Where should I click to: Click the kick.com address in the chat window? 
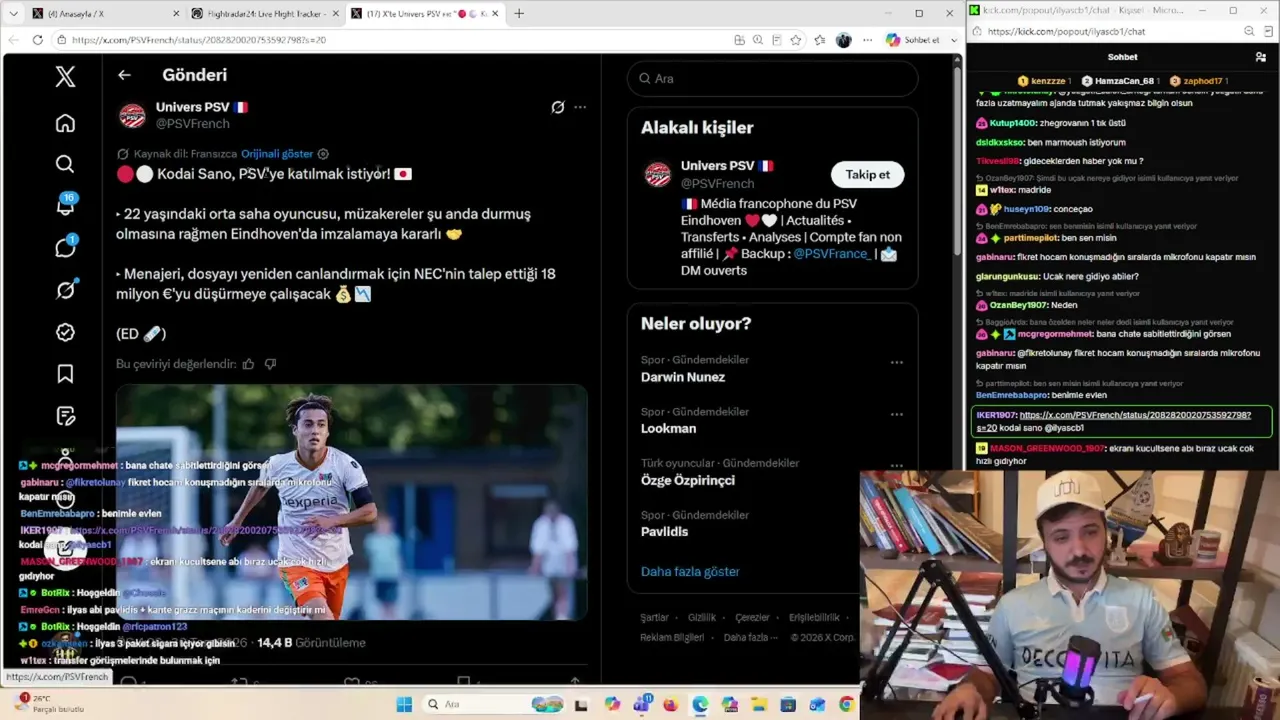1066,31
